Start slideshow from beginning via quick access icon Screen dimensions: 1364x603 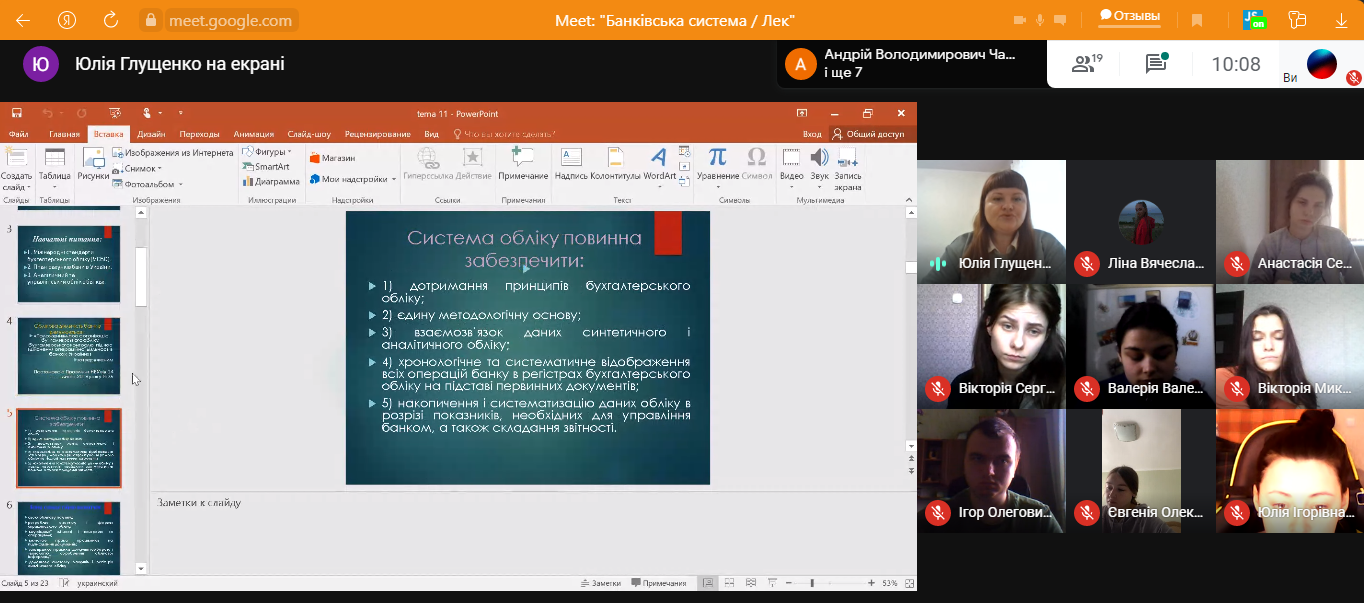point(114,113)
